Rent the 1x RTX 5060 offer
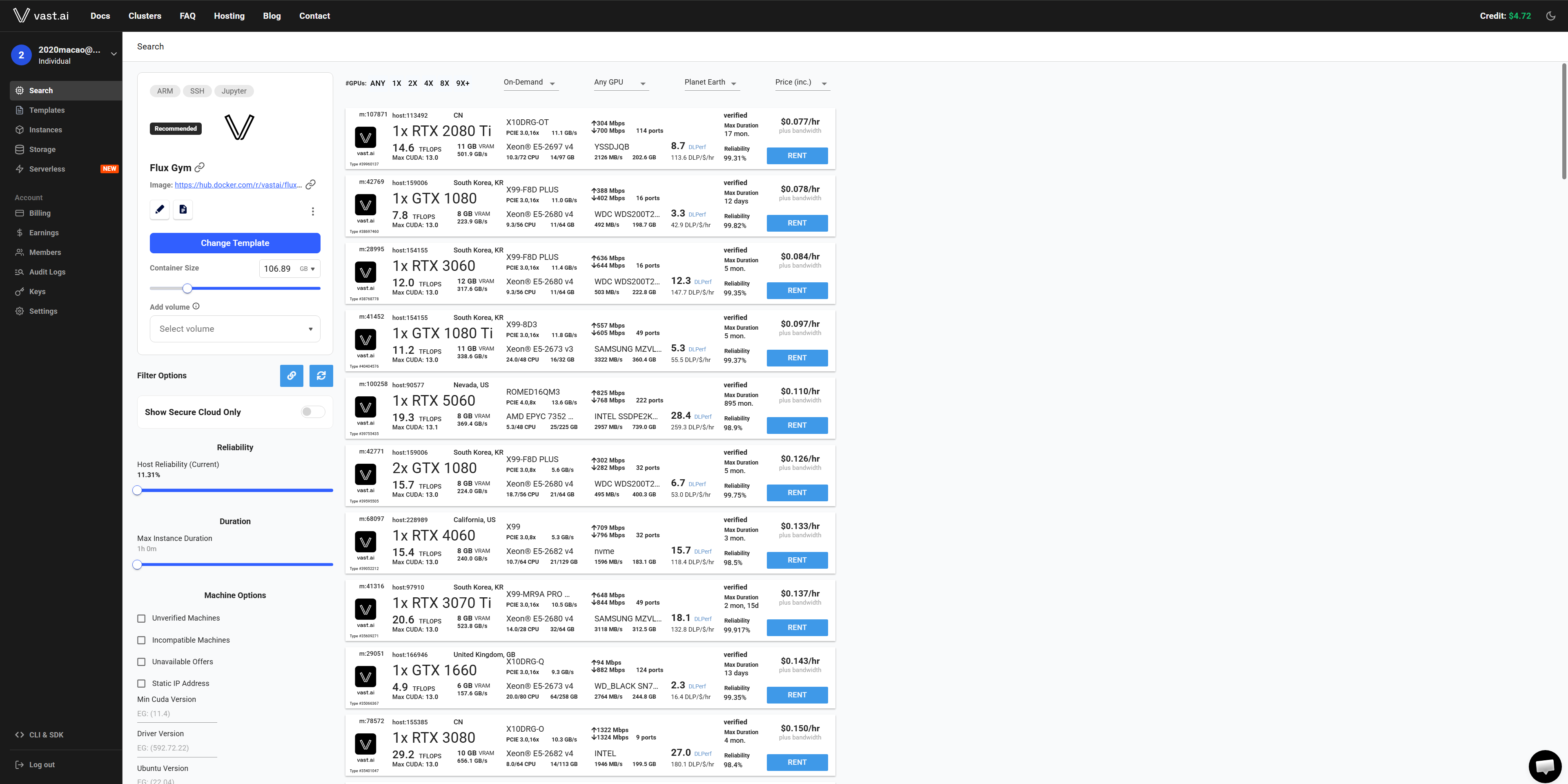Screen dimensions: 1568x784 pos(797,425)
